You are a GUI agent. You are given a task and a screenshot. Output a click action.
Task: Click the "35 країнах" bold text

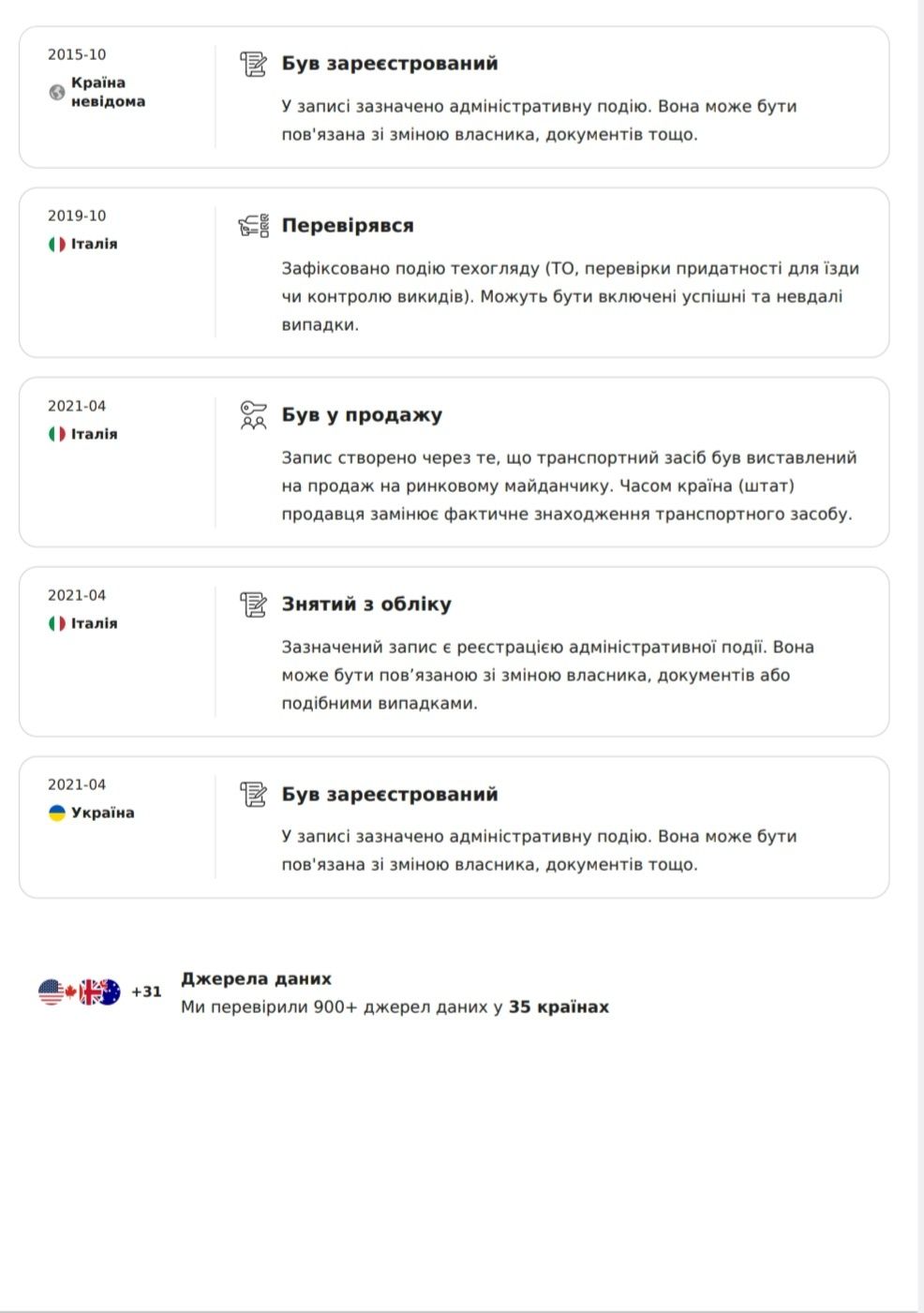point(559,1007)
